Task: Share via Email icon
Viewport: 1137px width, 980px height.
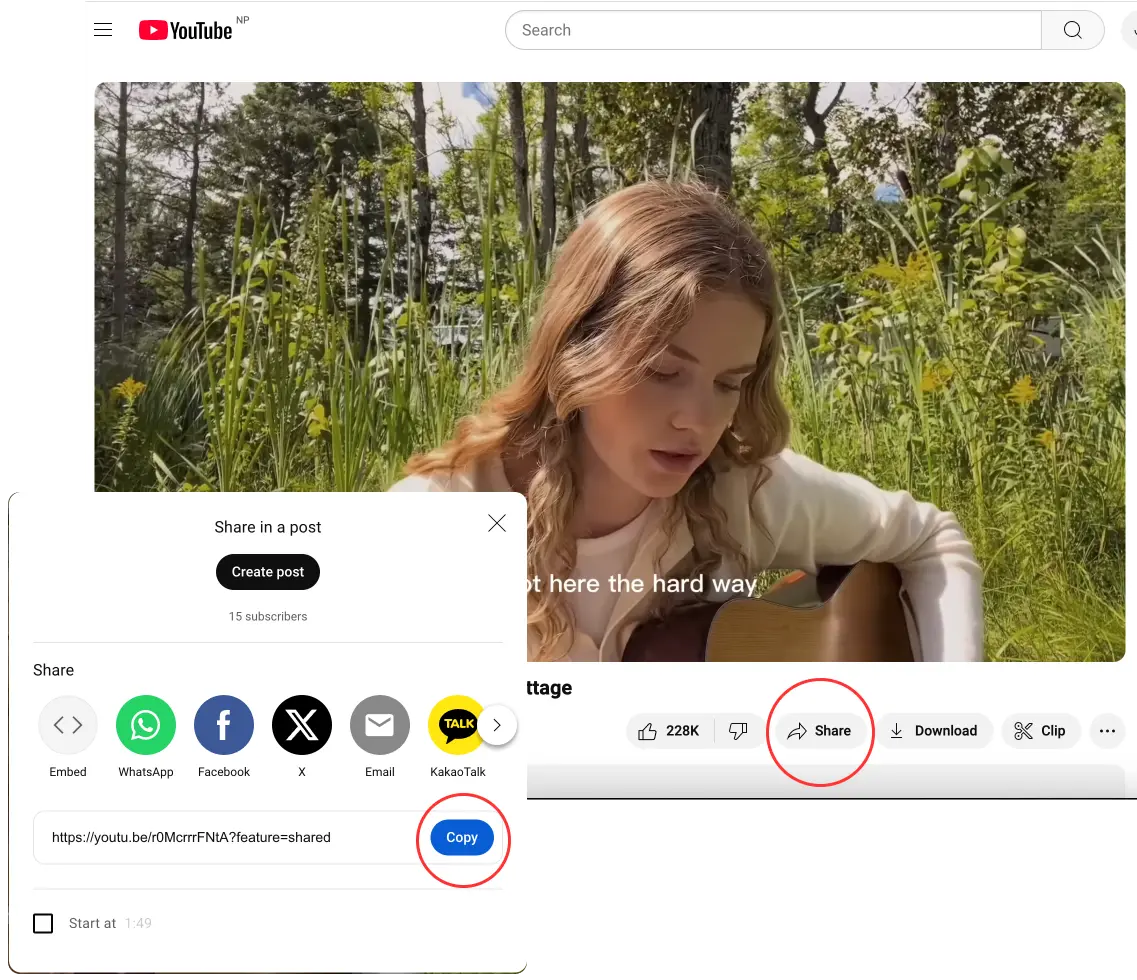Action: [380, 725]
